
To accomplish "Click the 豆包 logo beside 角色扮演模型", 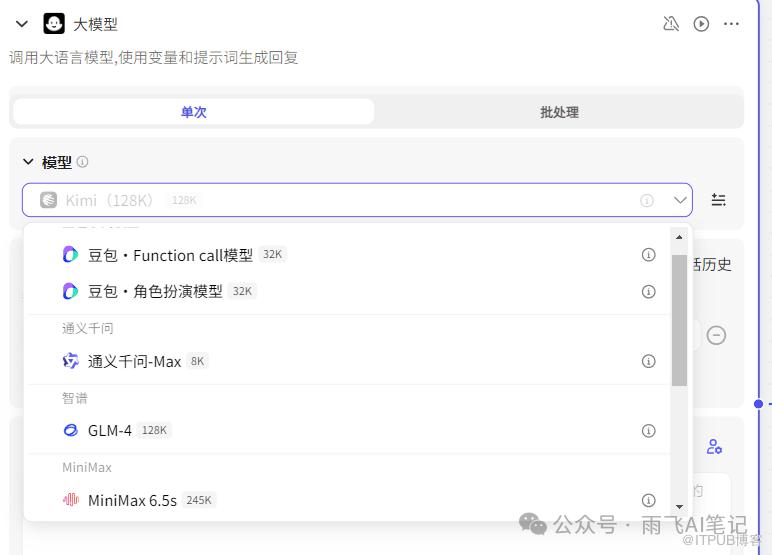I will (70, 292).
